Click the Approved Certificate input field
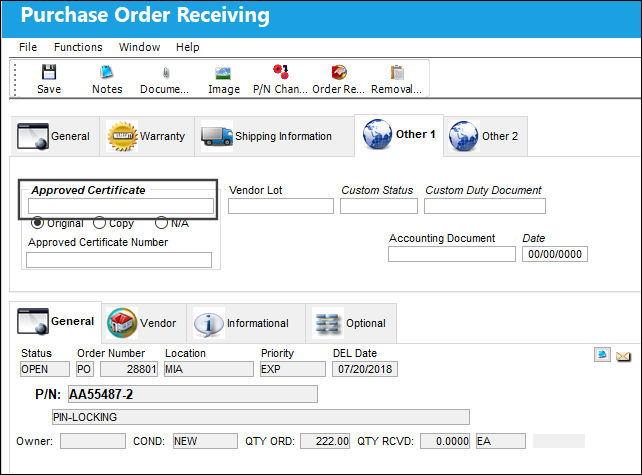 pyautogui.click(x=121, y=206)
